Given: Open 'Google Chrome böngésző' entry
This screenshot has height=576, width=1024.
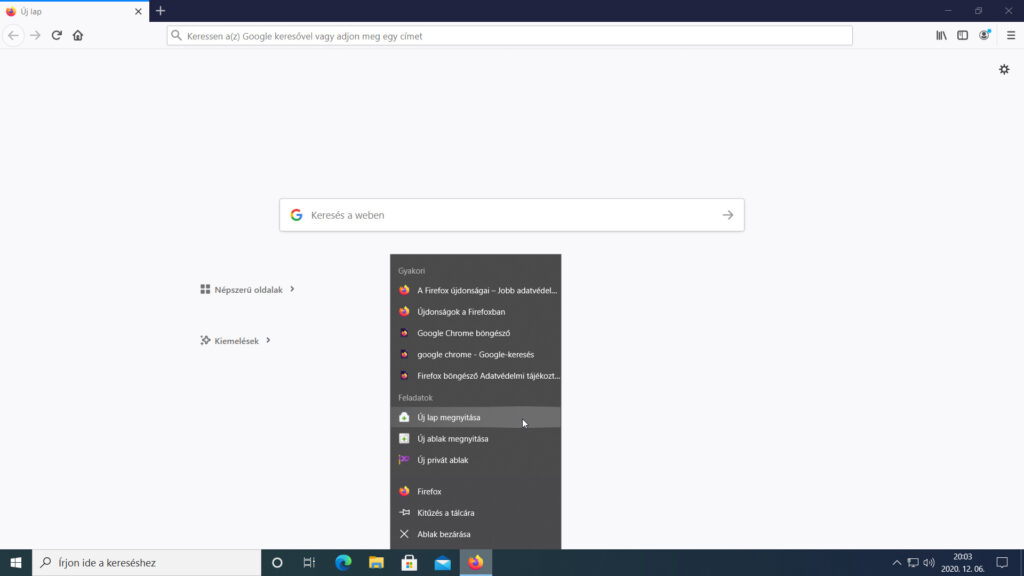Looking at the screenshot, I should [475, 333].
